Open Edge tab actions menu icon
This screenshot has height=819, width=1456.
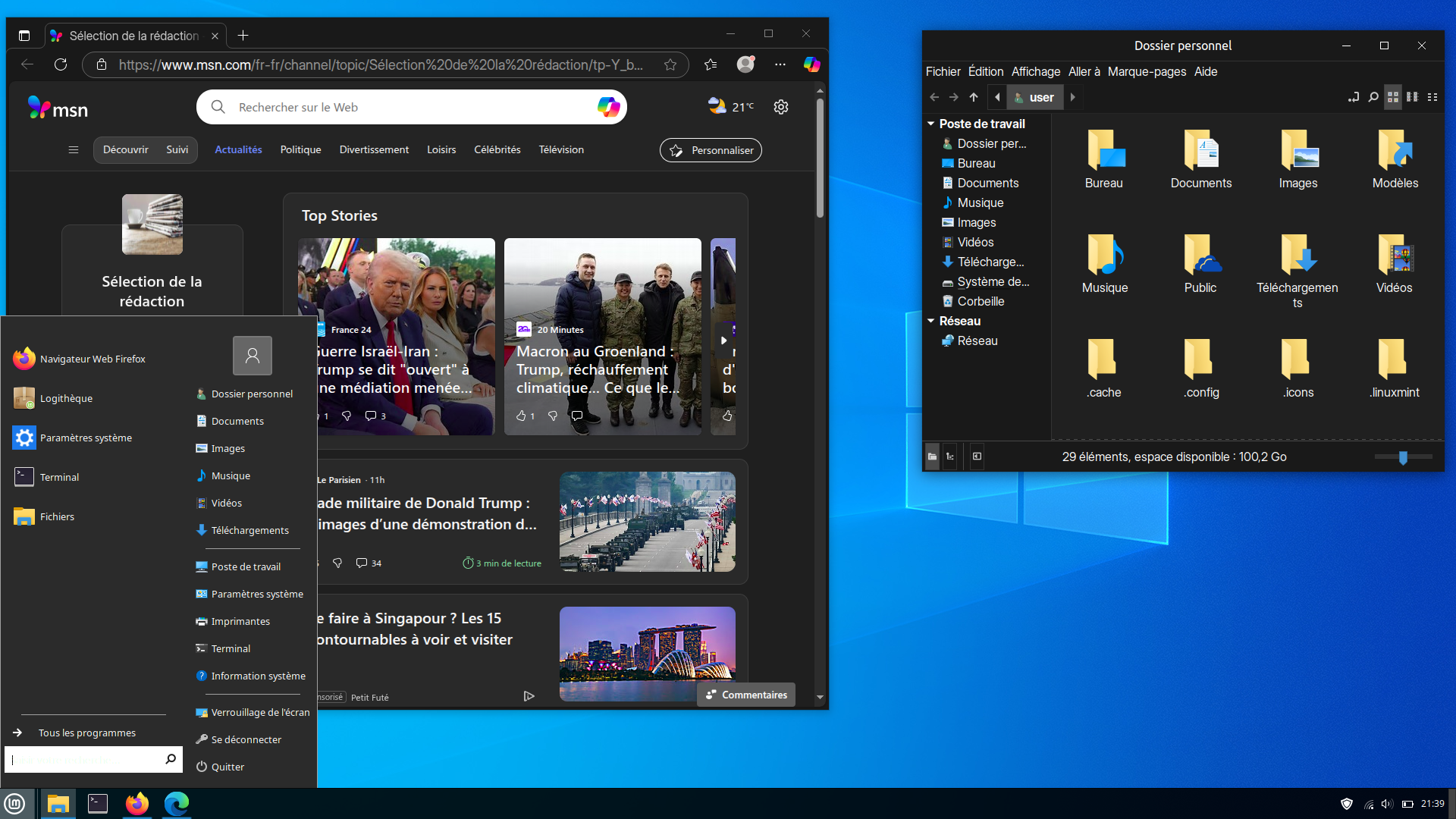click(x=24, y=36)
